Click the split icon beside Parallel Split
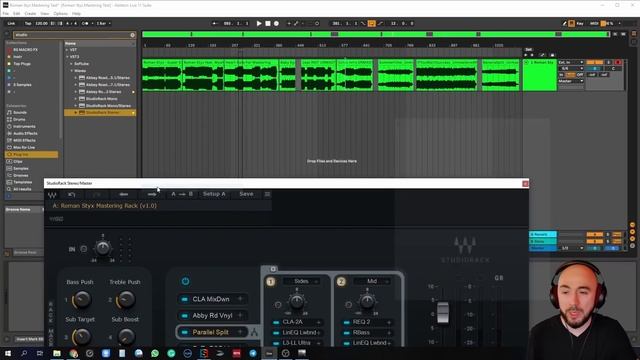640x360 pixels. [254, 332]
